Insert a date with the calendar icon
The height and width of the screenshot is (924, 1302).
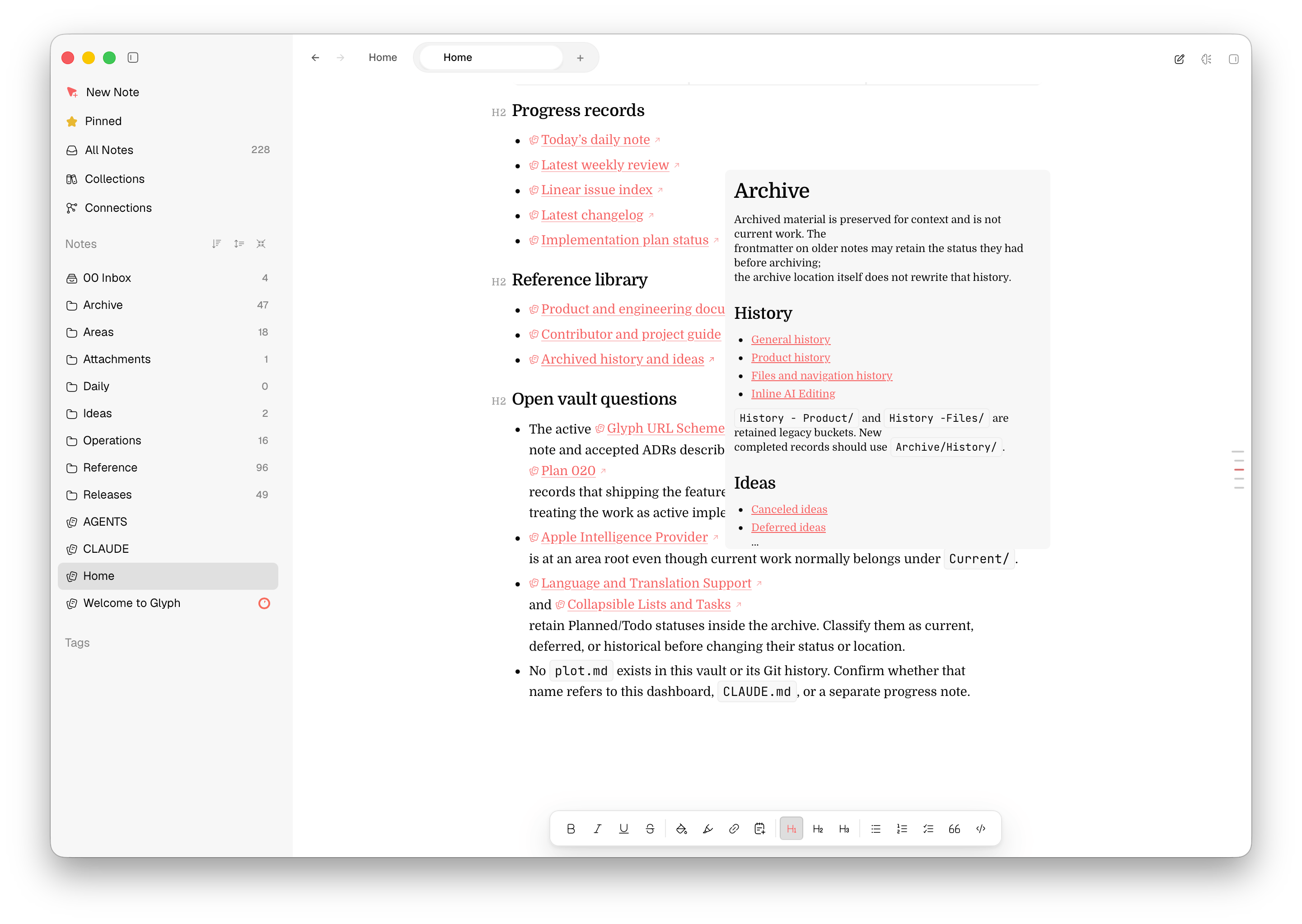click(x=760, y=828)
